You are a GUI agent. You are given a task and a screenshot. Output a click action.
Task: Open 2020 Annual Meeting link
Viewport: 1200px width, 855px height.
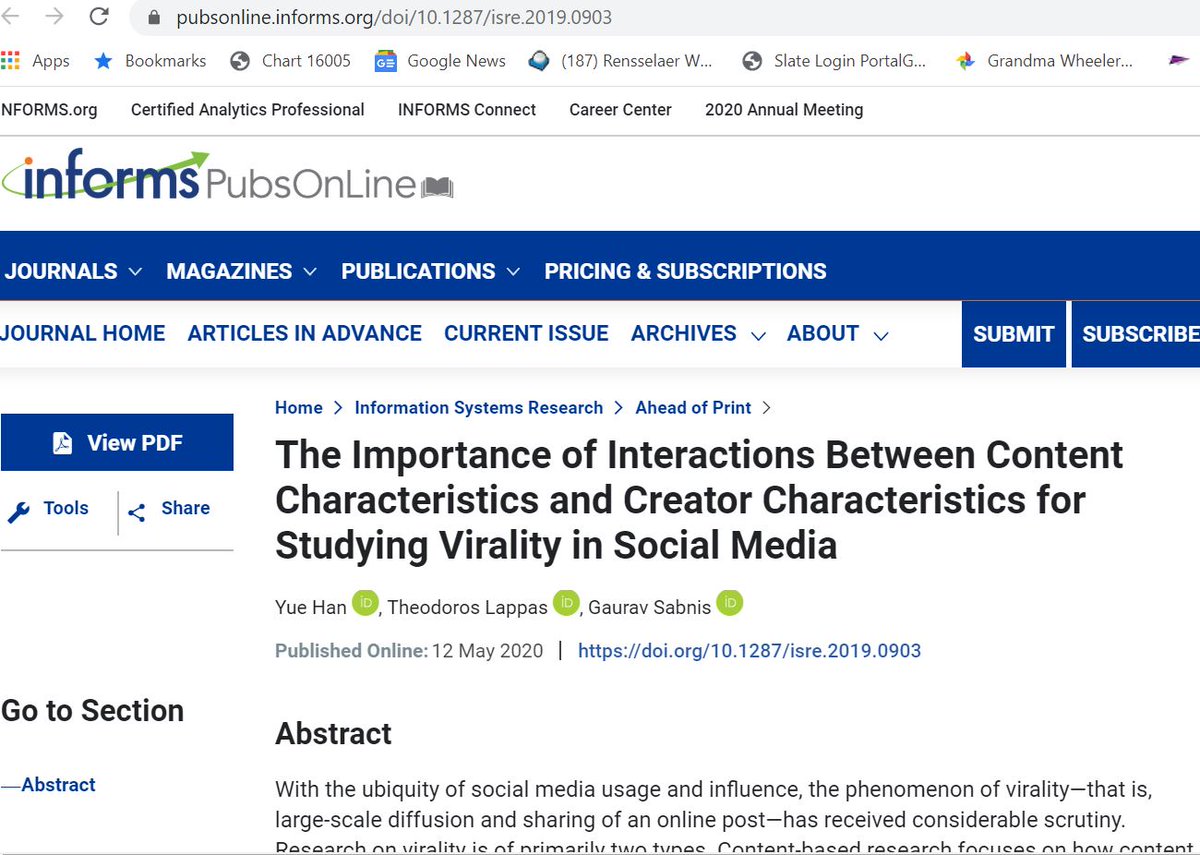[784, 109]
